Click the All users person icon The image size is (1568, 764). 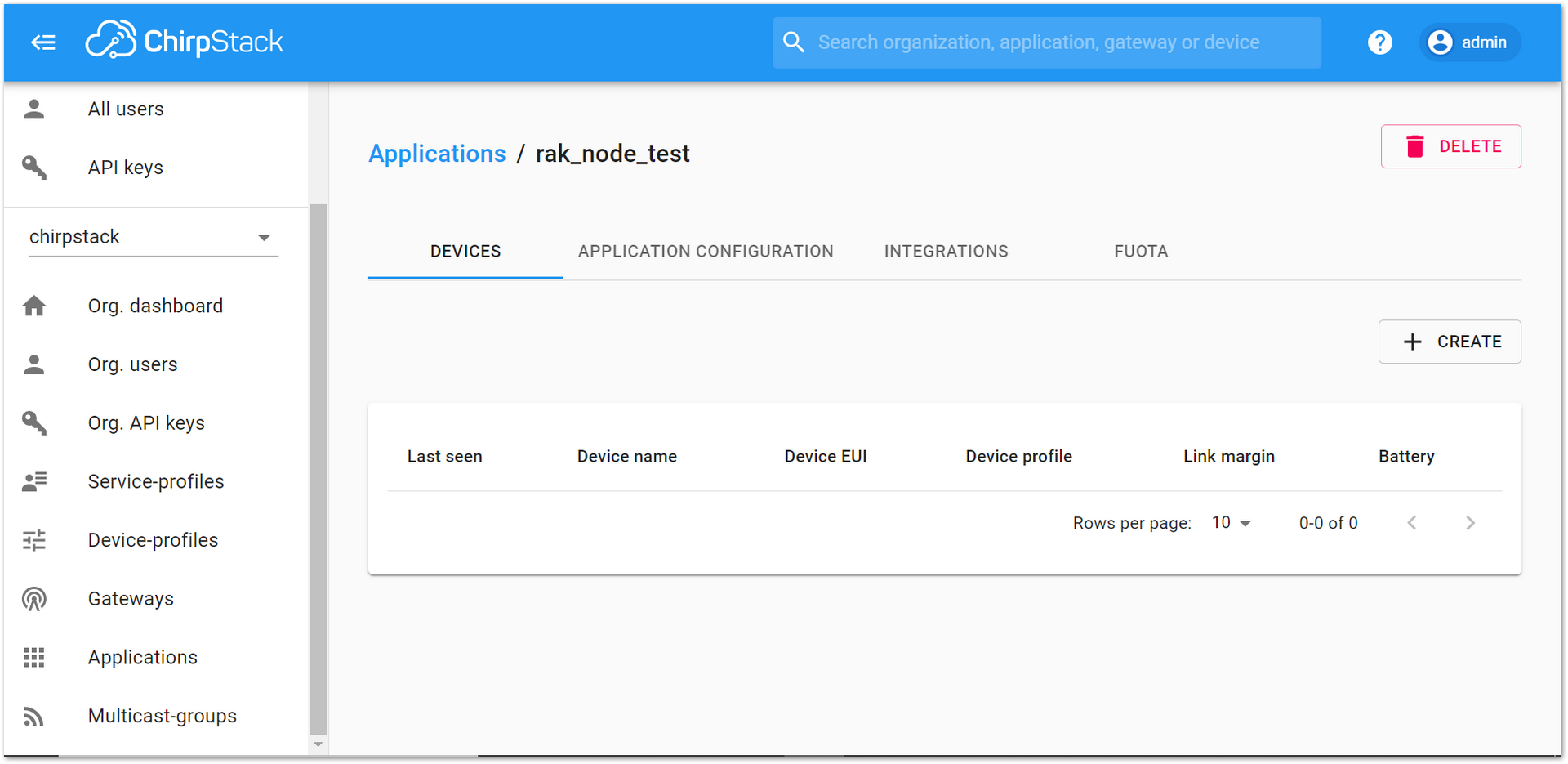[x=34, y=109]
